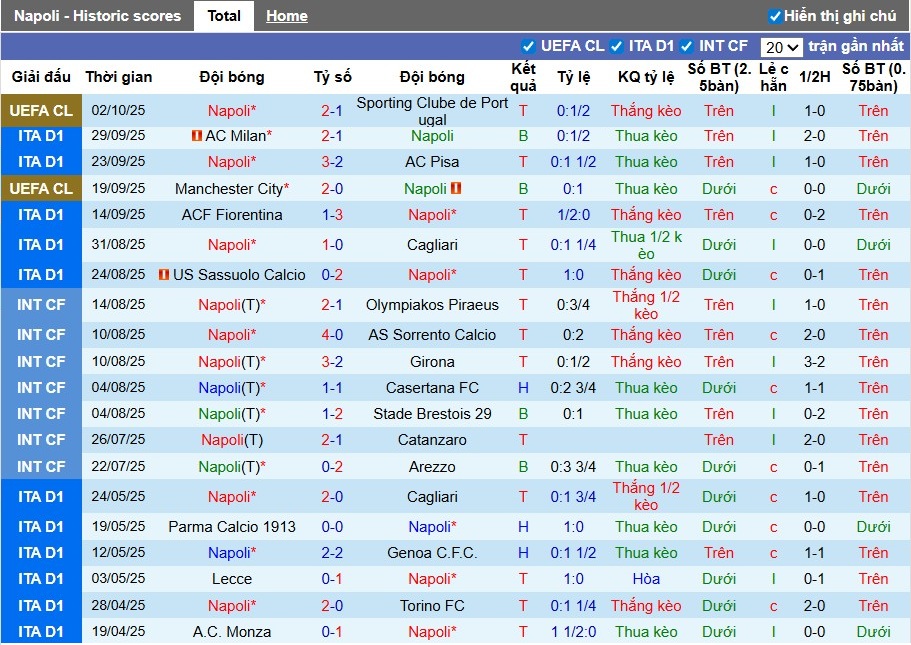Viewport: 911px width, 645px height.
Task: Click red card icon in Manchester City row
Action: click(456, 188)
